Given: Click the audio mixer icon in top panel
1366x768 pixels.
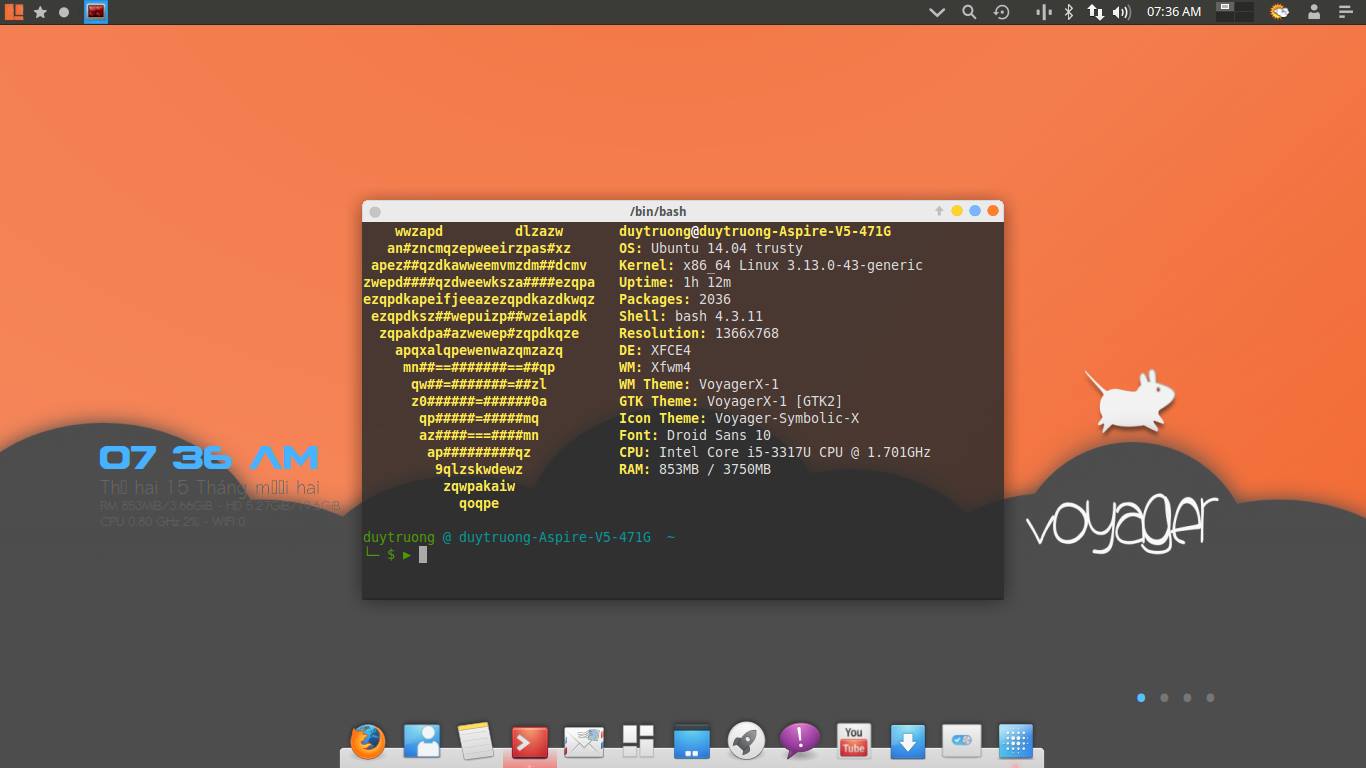Looking at the screenshot, I should pos(1043,12).
